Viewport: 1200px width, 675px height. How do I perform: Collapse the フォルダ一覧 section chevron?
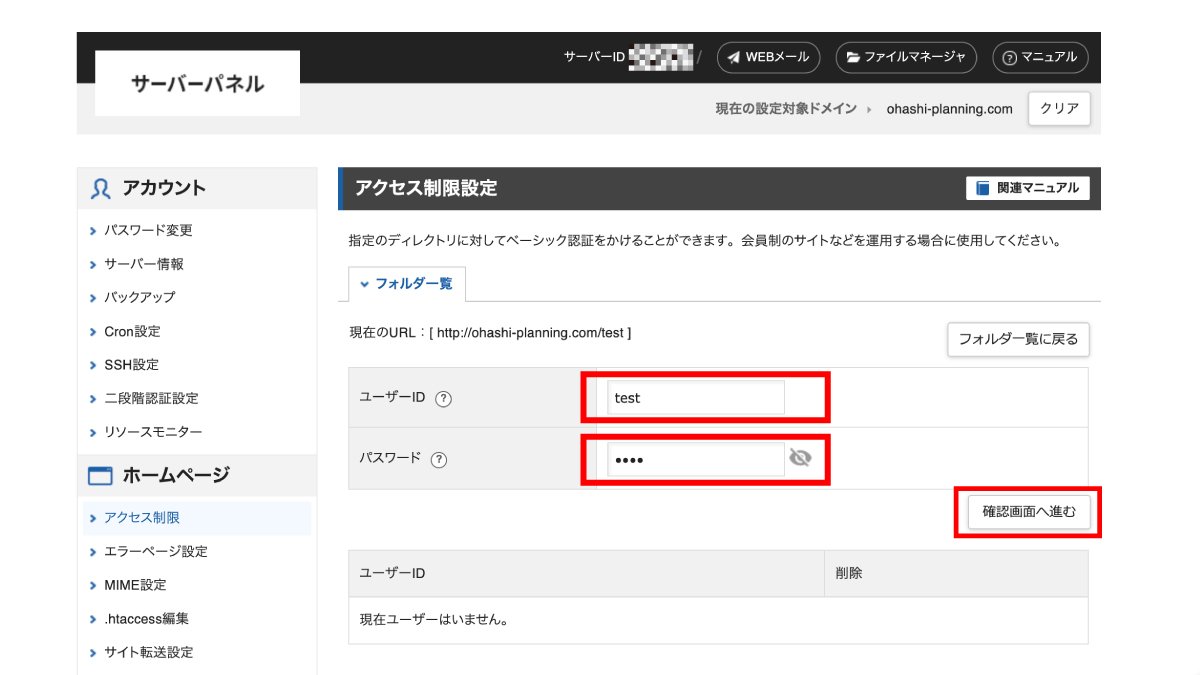tap(364, 284)
